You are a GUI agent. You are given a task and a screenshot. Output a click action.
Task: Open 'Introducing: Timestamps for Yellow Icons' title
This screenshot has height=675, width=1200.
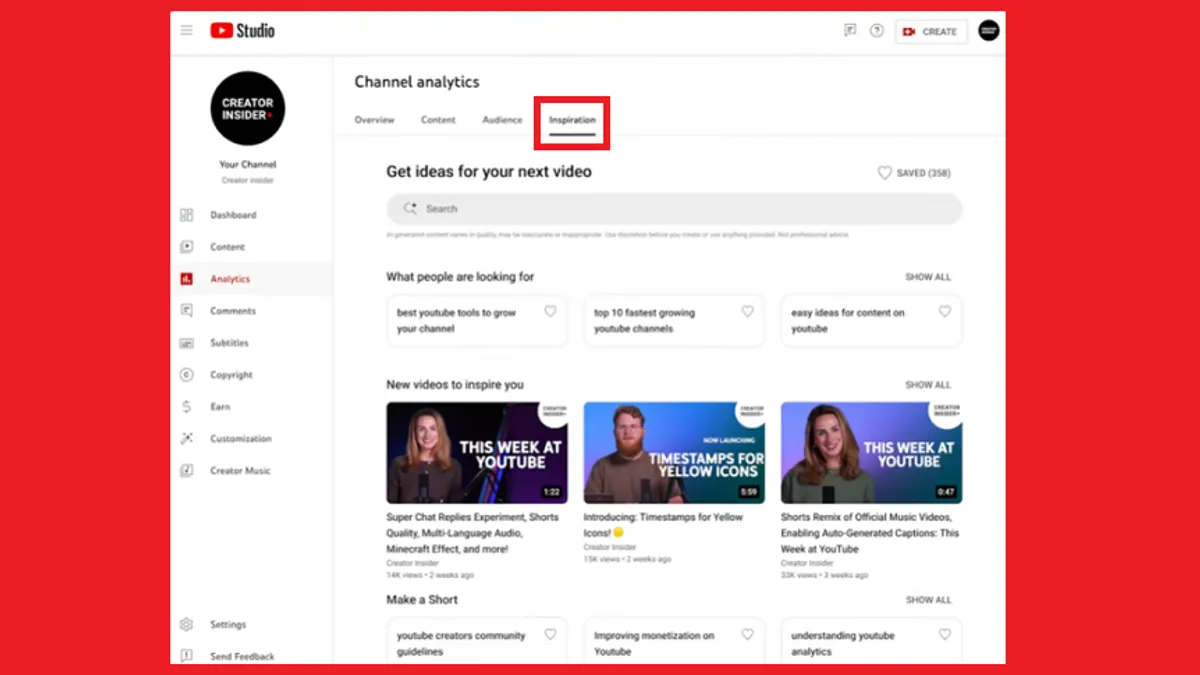663,525
